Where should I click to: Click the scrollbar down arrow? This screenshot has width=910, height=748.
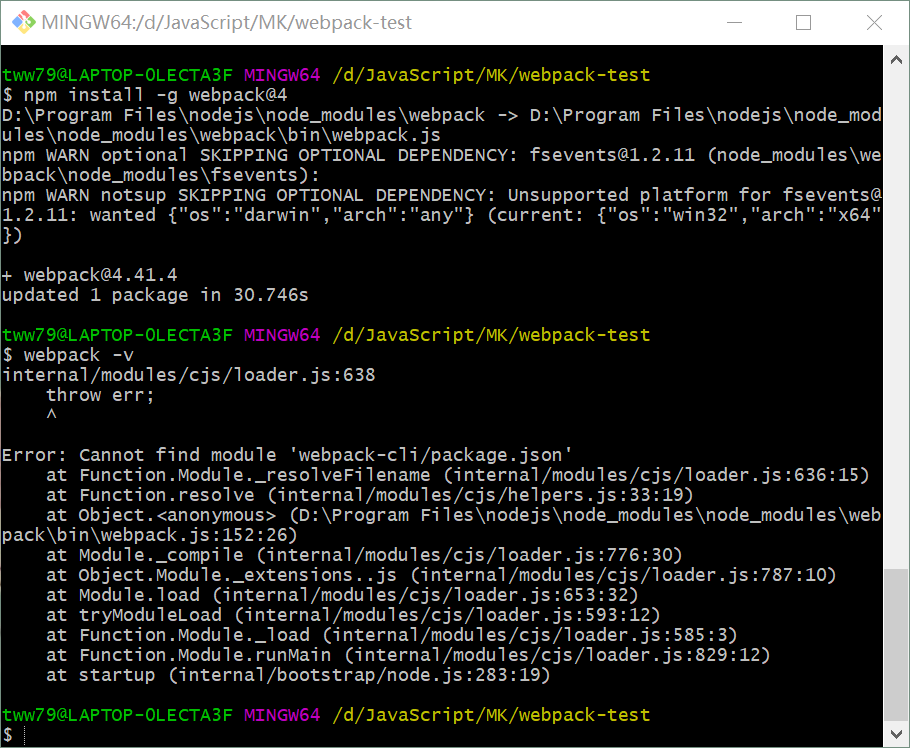pos(896,733)
